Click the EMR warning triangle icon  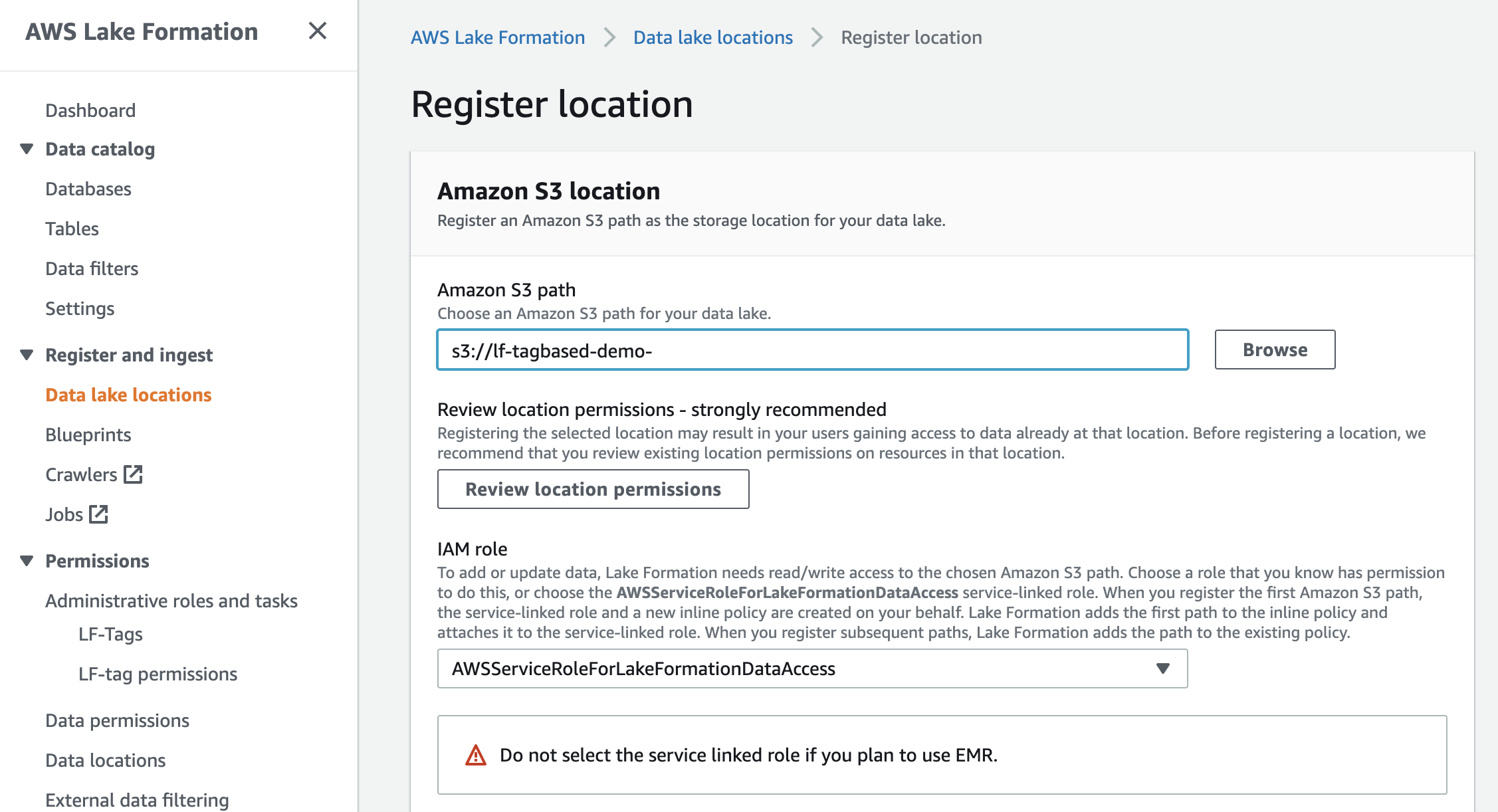tap(476, 756)
